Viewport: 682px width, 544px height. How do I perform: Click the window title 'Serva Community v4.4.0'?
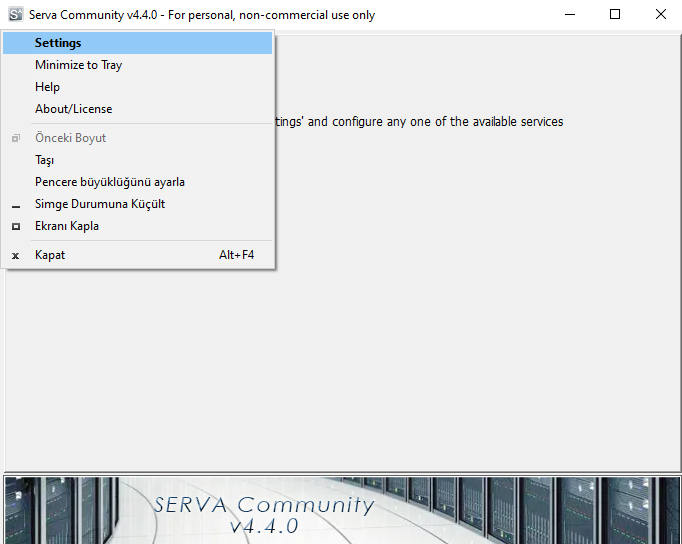(93, 15)
